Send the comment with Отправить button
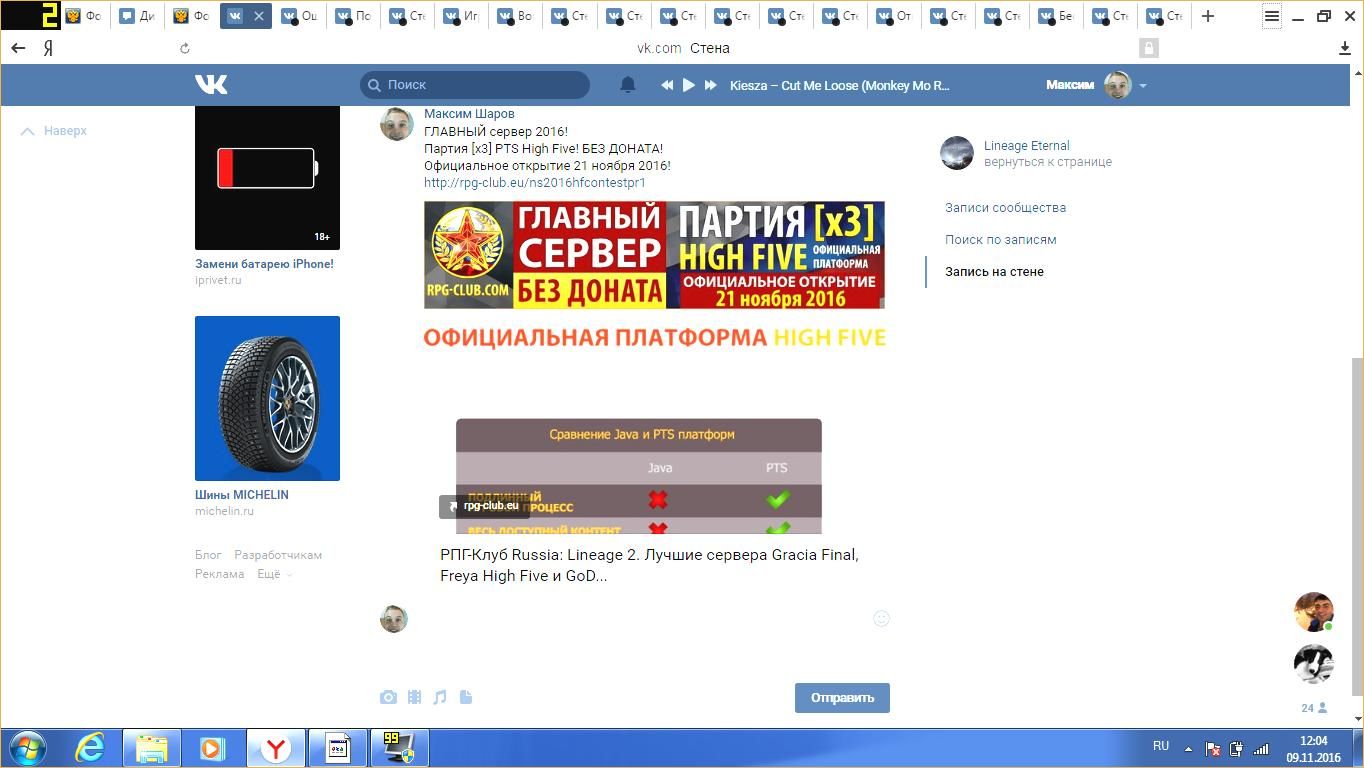Image resolution: width=1364 pixels, height=768 pixels. click(842, 698)
